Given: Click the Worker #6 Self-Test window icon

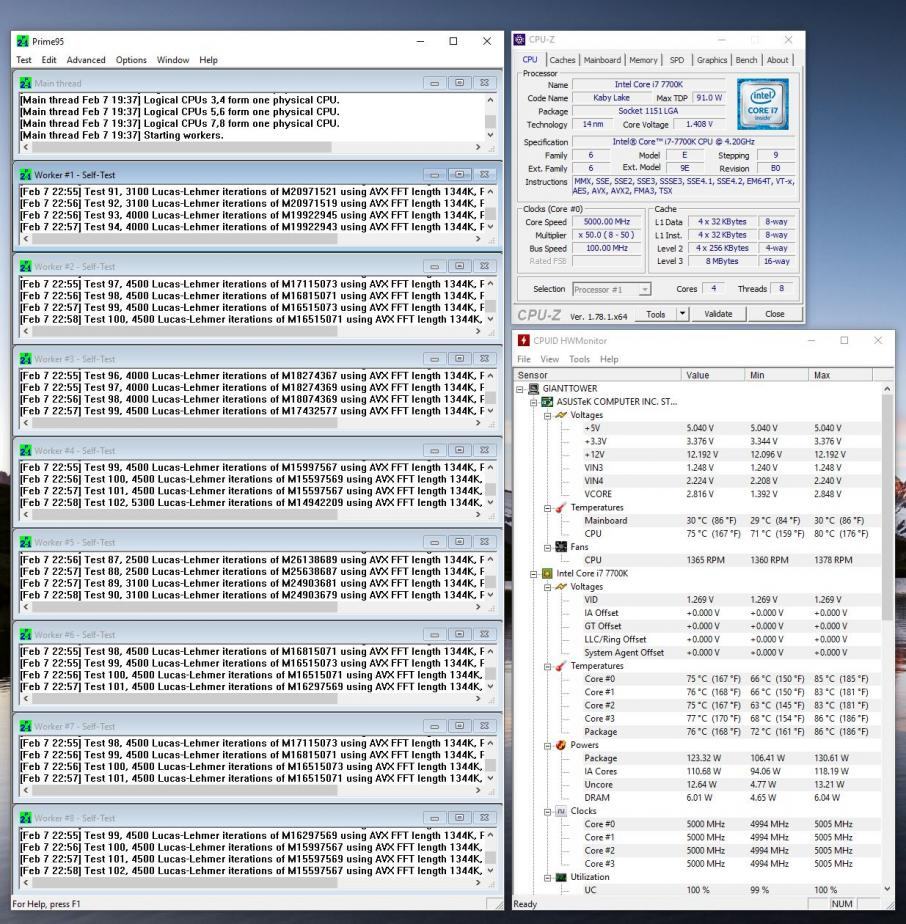Looking at the screenshot, I should pos(25,635).
